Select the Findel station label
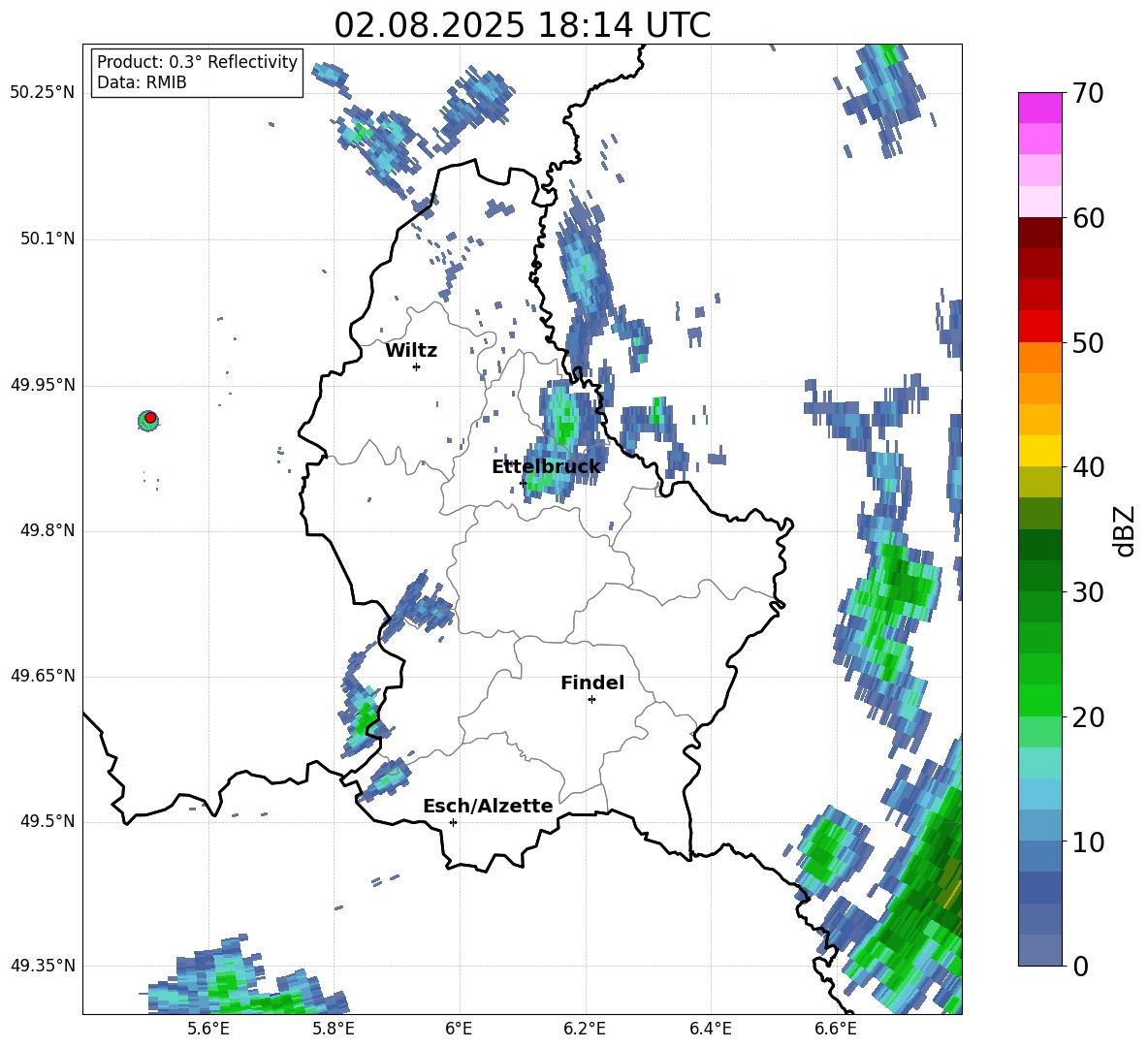This screenshot has width=1148, height=1048. pos(592,683)
